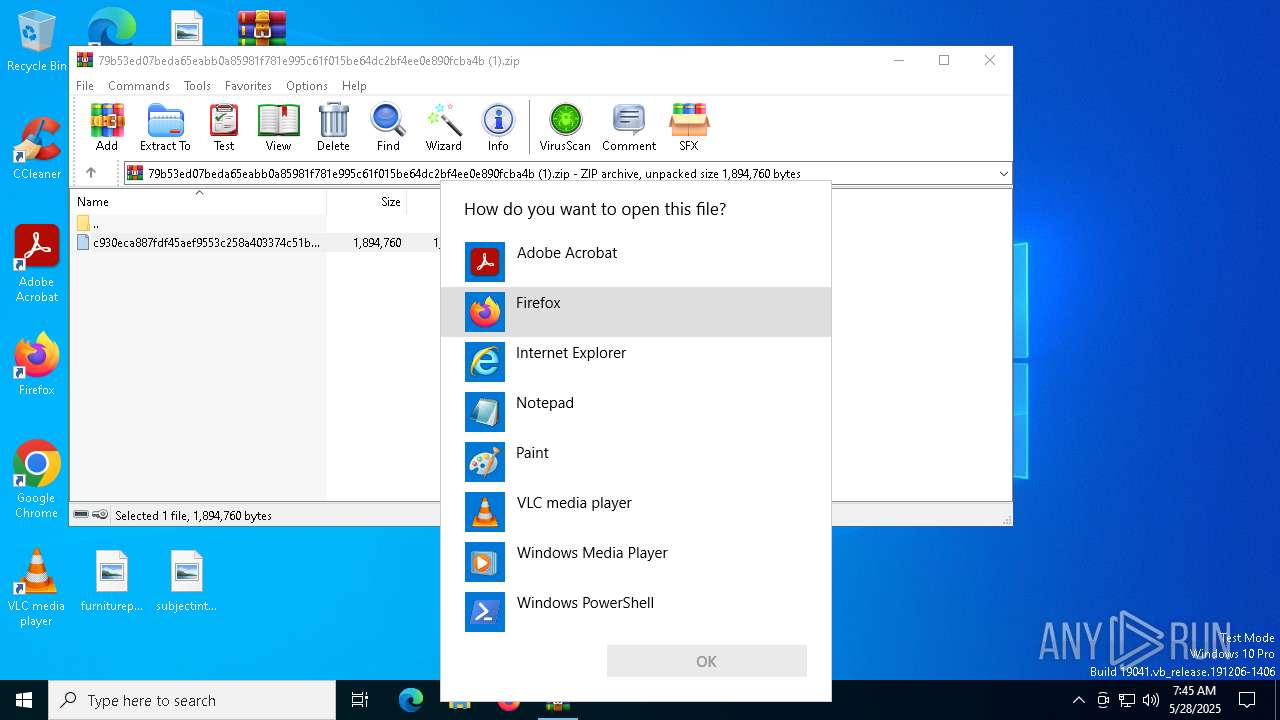Click the Comment toolbar icon

[629, 127]
